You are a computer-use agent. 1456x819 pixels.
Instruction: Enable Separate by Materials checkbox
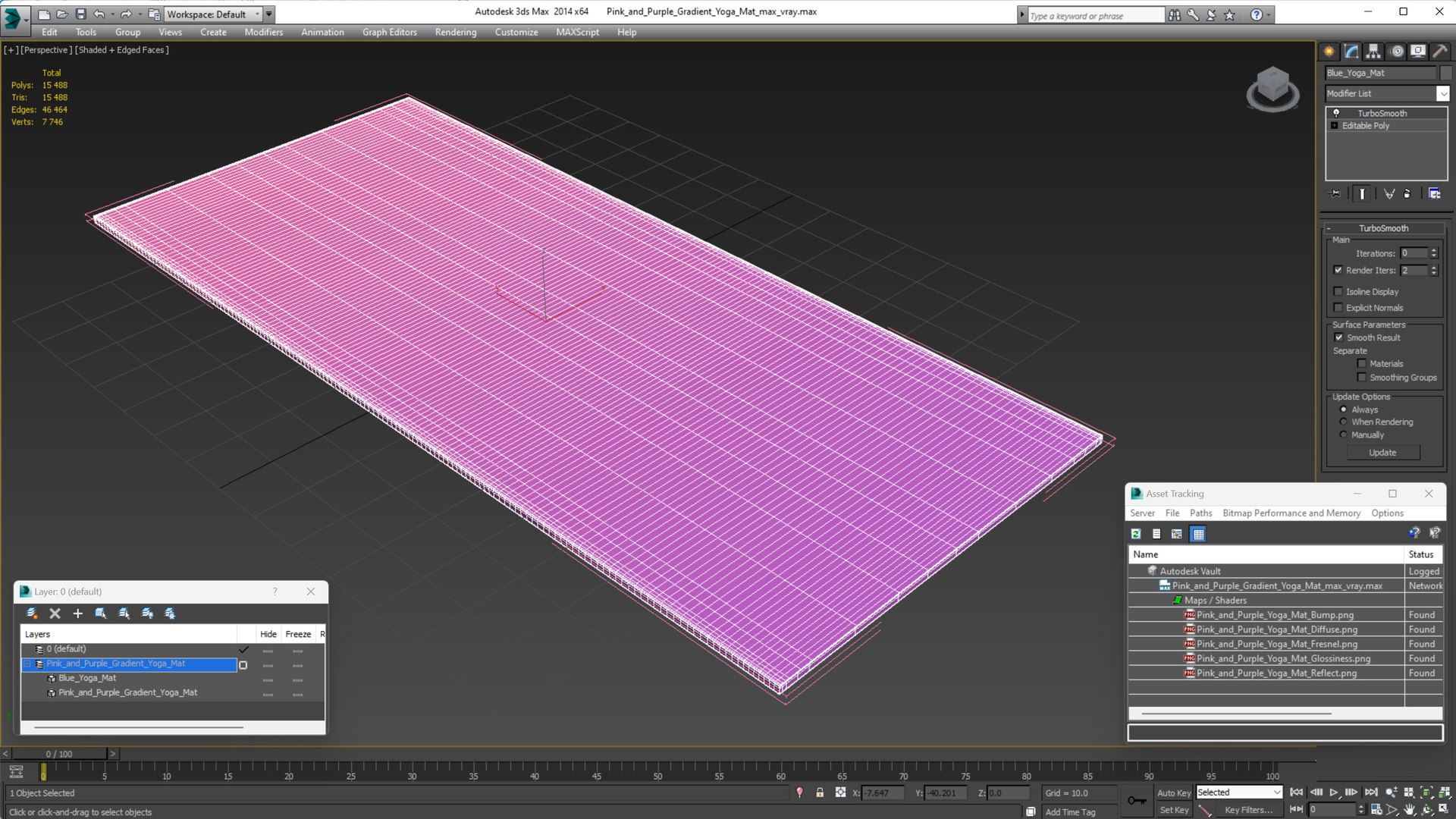click(x=1361, y=363)
